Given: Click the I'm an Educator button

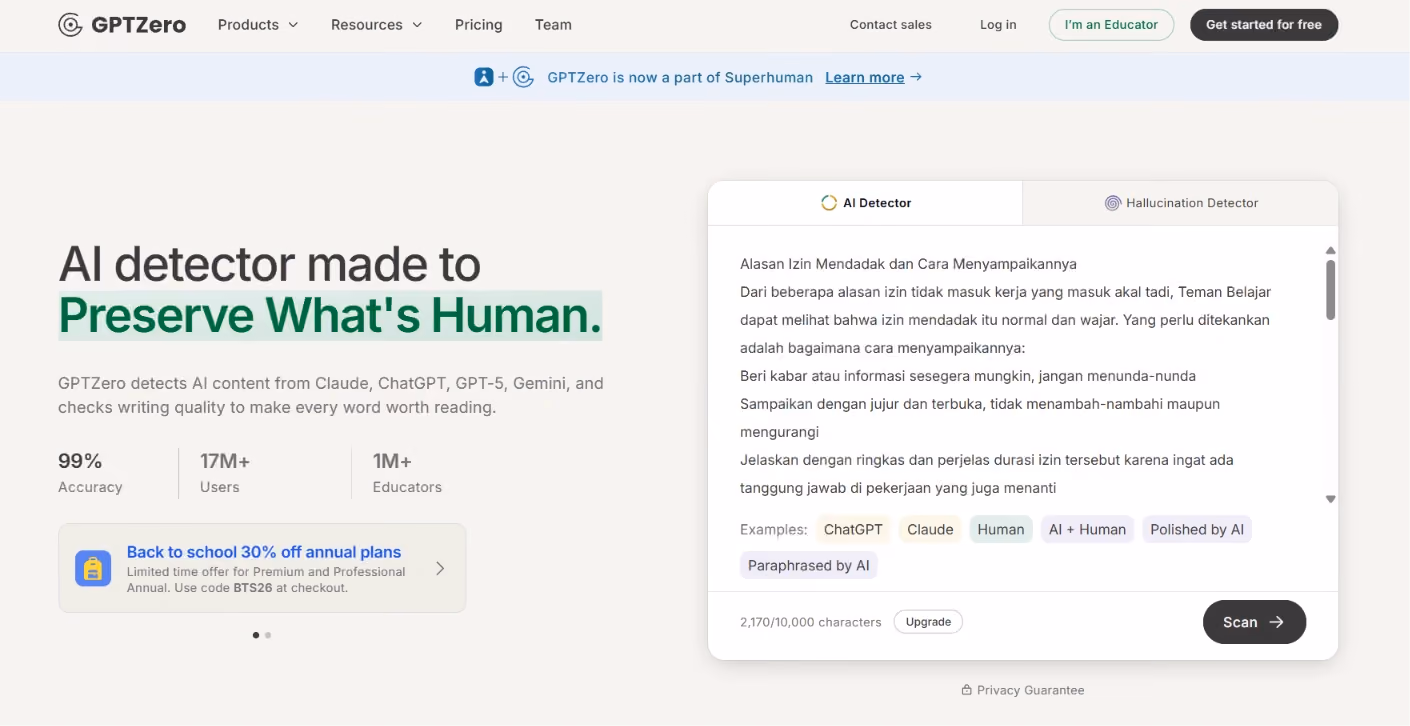Looking at the screenshot, I should coord(1111,25).
